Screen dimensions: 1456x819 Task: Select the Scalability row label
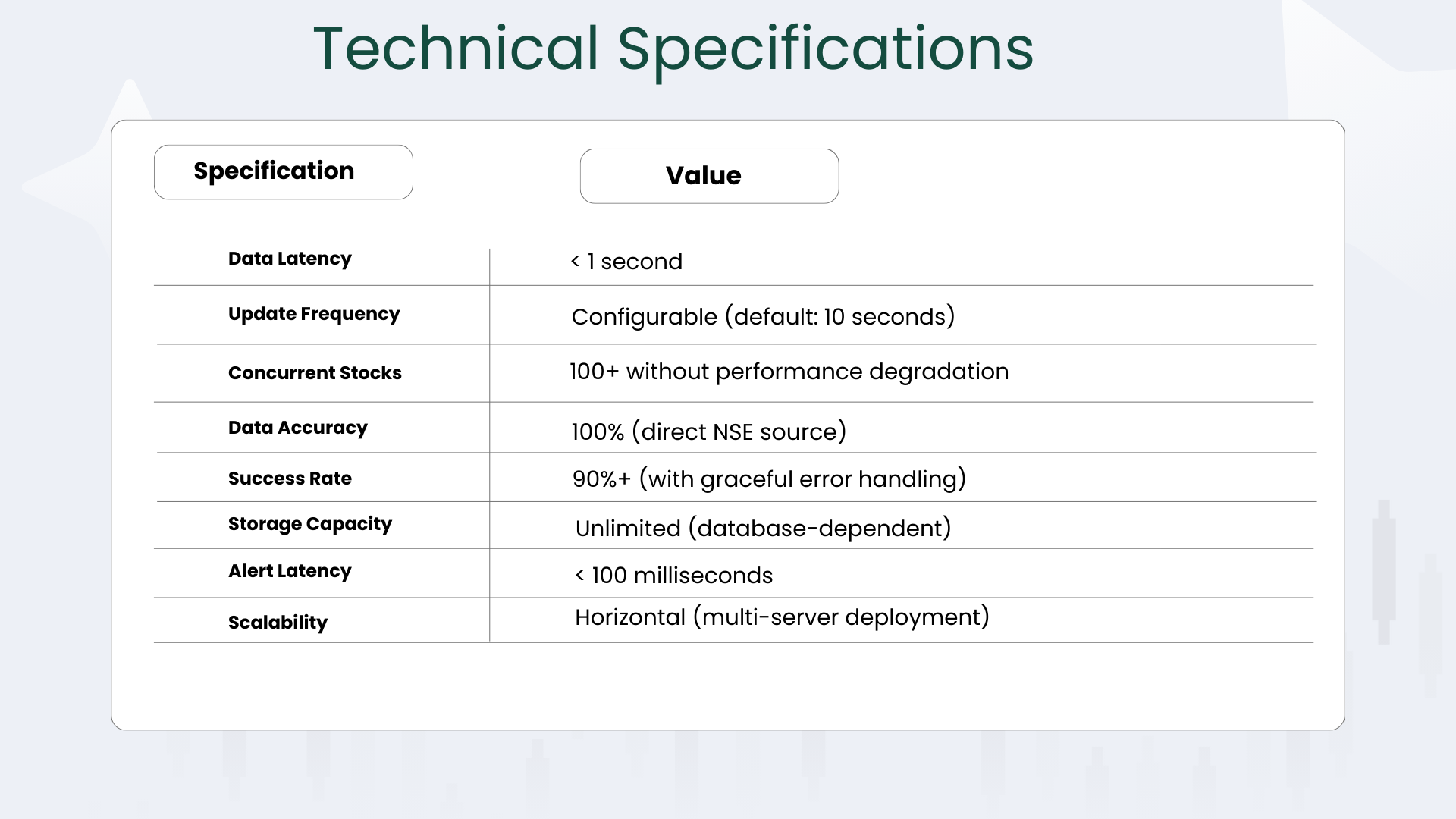[278, 623]
